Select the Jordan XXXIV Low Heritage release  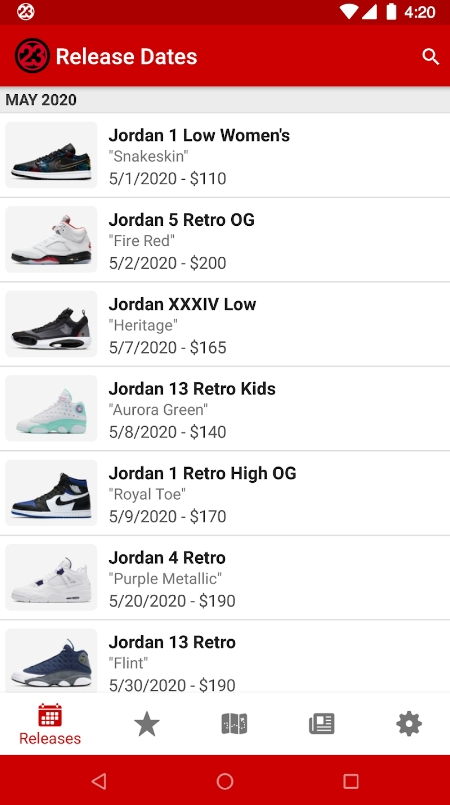[225, 324]
